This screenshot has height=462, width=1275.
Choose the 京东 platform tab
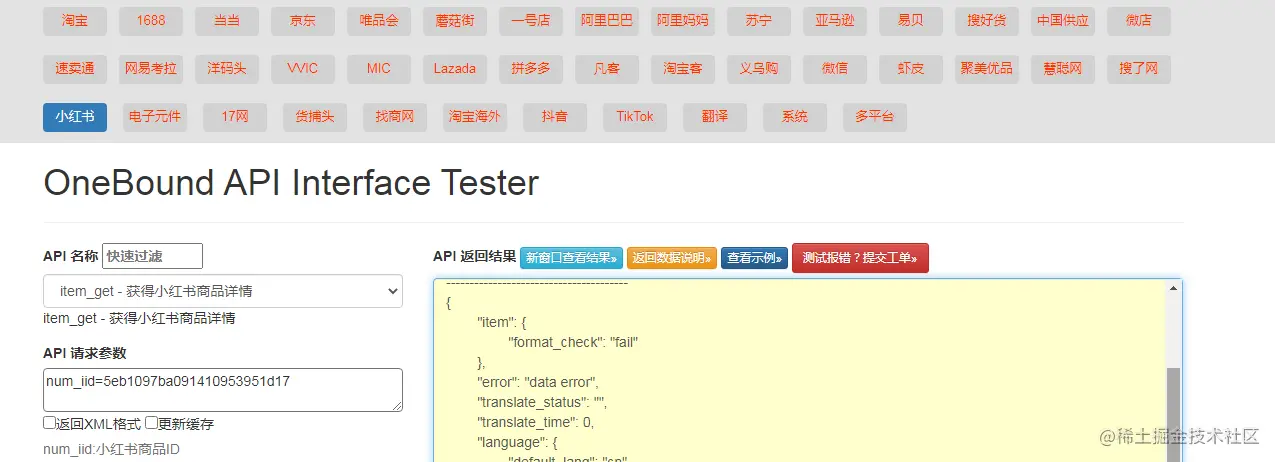tap(303, 21)
